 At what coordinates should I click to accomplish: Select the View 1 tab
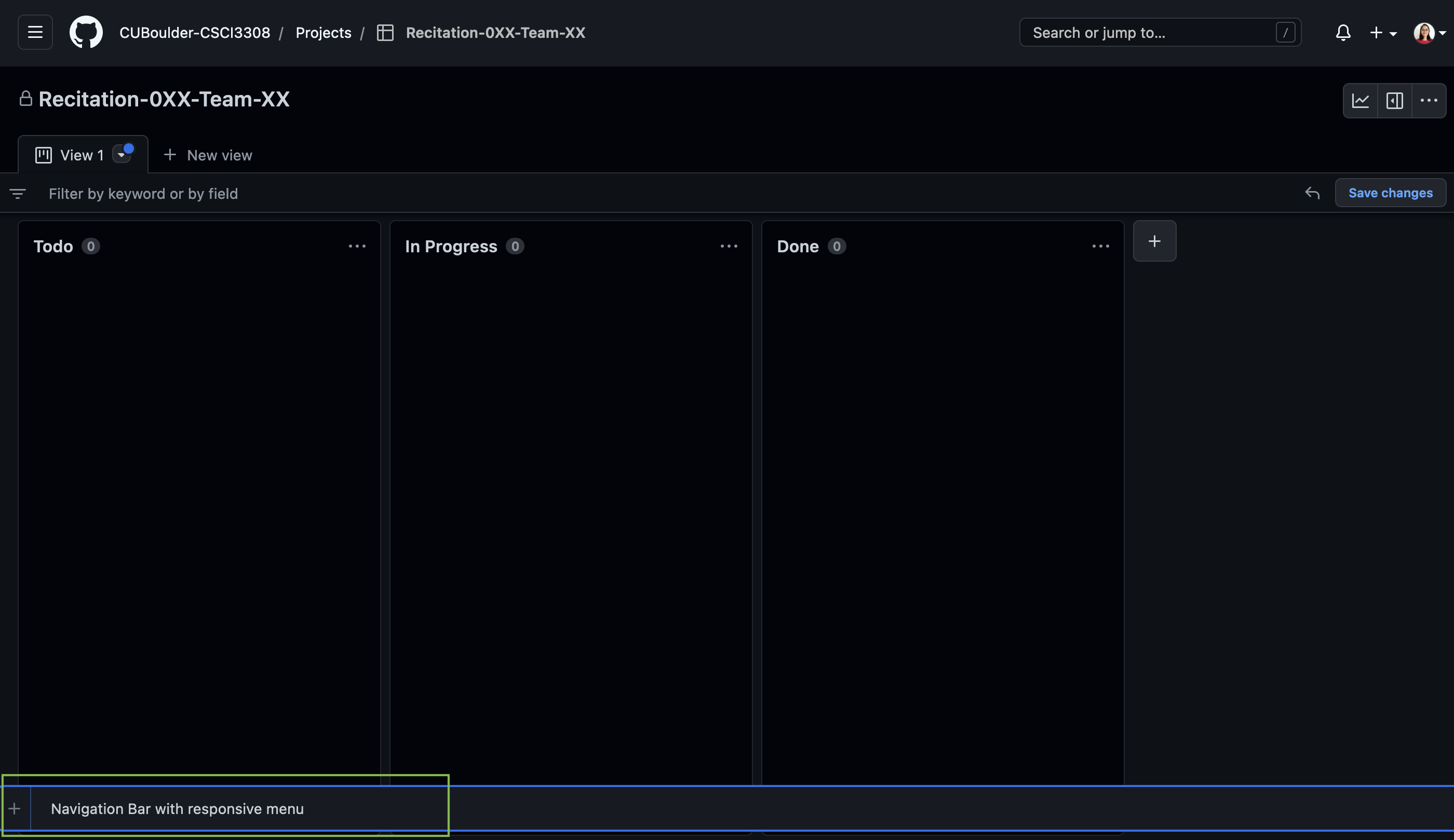click(83, 155)
